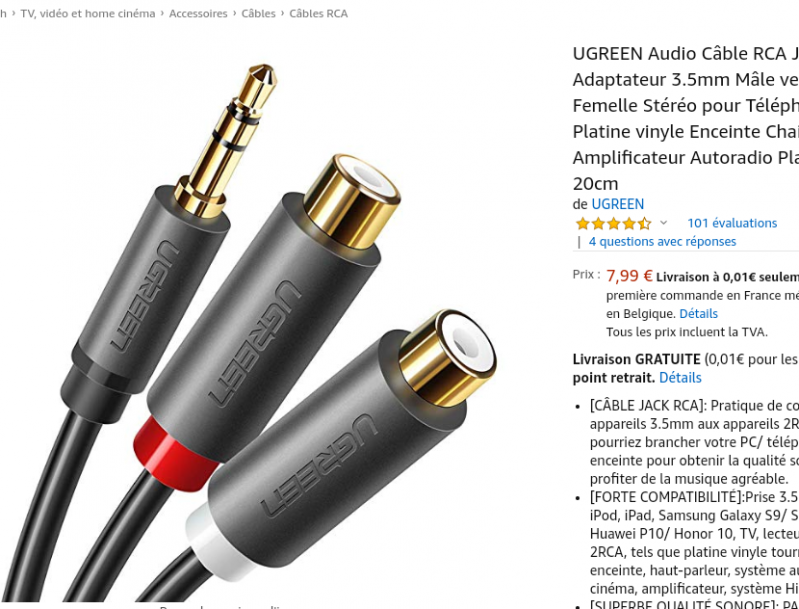Expand the ratings chevron beside the stars
The image size is (799, 609).
(663, 223)
